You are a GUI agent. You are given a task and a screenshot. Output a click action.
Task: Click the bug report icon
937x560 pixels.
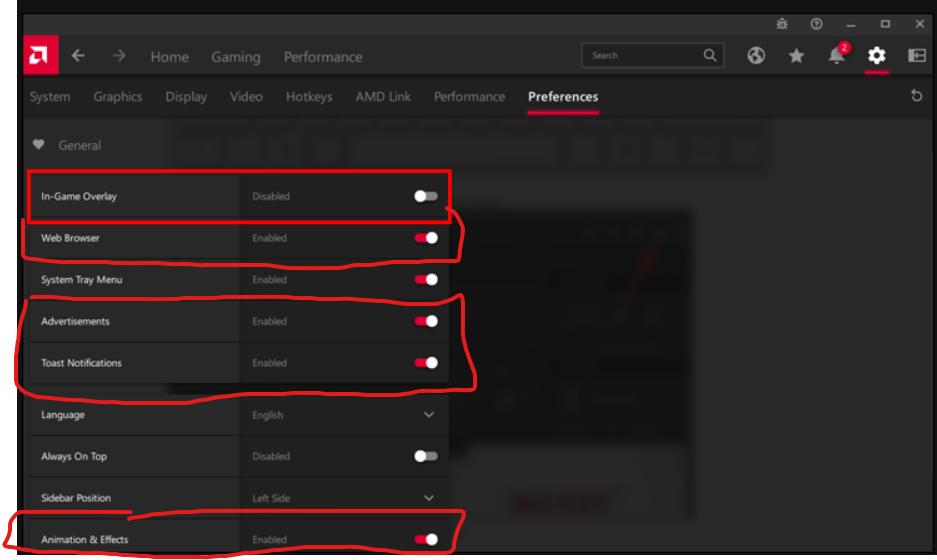(x=782, y=24)
